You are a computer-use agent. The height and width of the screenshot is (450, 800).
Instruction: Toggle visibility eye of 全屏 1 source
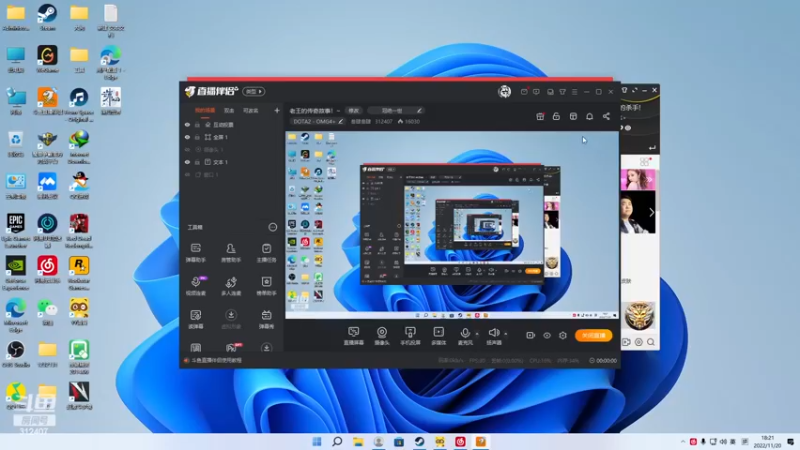coord(187,137)
